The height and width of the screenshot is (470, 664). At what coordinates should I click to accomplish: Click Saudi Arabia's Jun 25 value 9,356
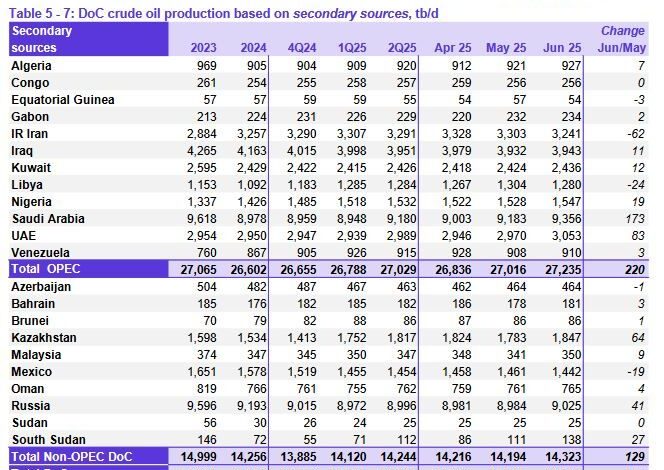568,218
